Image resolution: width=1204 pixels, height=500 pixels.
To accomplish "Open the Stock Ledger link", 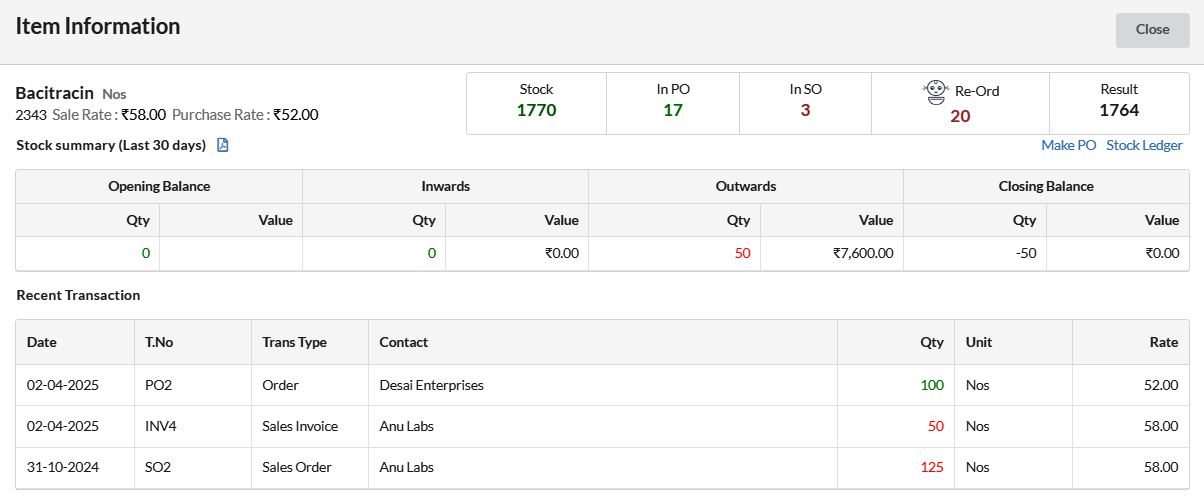I will (1144, 145).
